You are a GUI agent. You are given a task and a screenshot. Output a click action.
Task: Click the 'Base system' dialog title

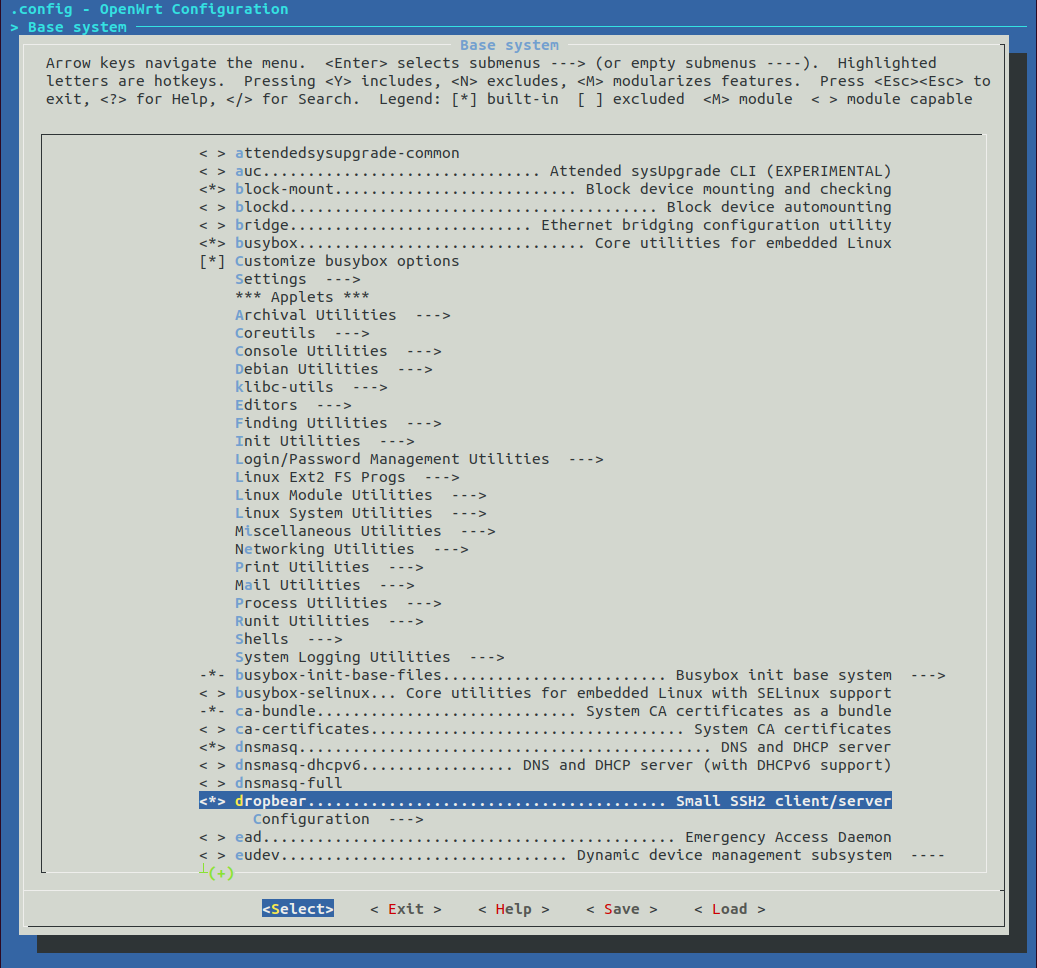509,45
